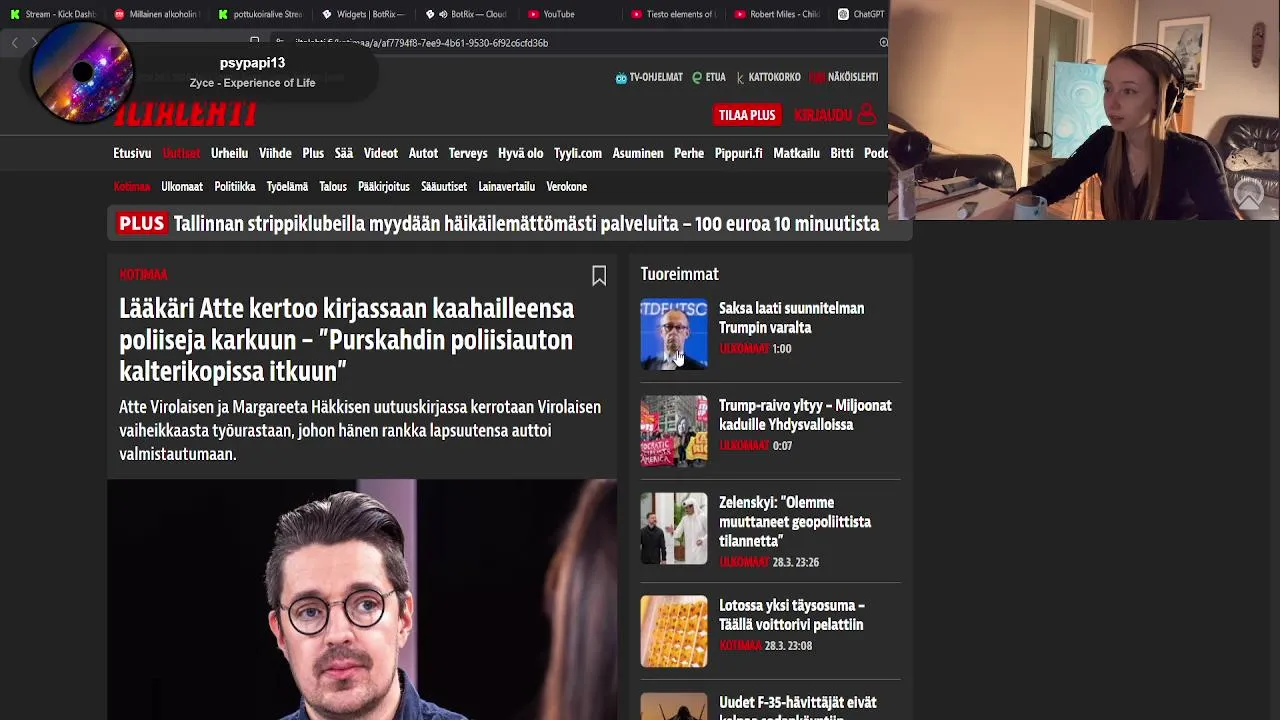Switch to the Tiesto elements tab
This screenshot has width=1280, height=720.
coord(674,14)
